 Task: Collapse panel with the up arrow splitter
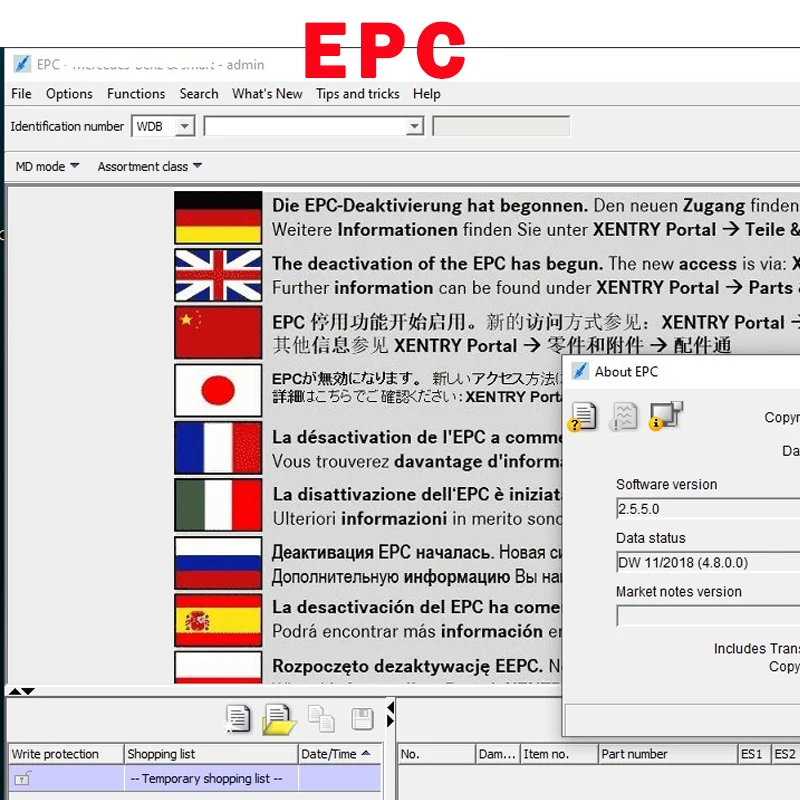[15, 691]
